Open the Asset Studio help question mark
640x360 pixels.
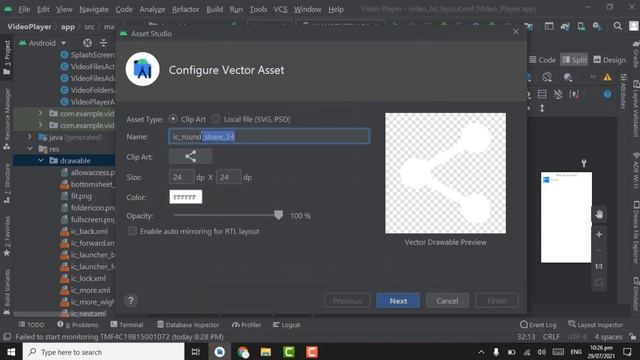(131, 300)
